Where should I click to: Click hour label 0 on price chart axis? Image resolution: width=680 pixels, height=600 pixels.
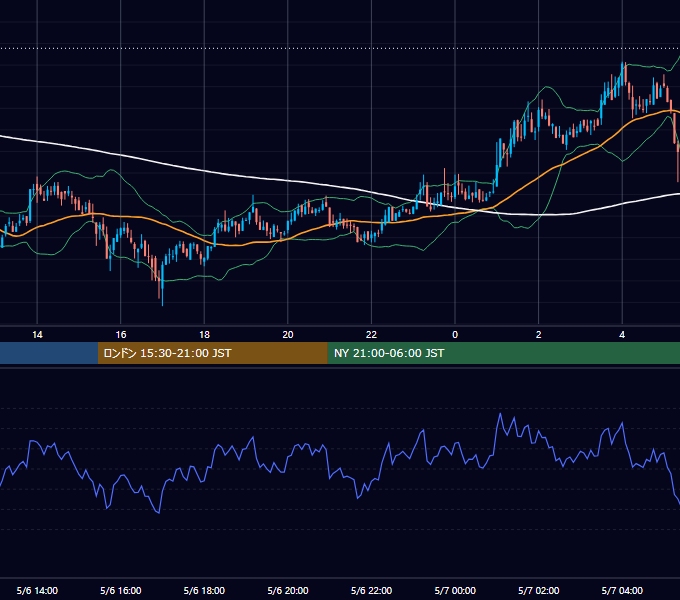[x=455, y=335]
